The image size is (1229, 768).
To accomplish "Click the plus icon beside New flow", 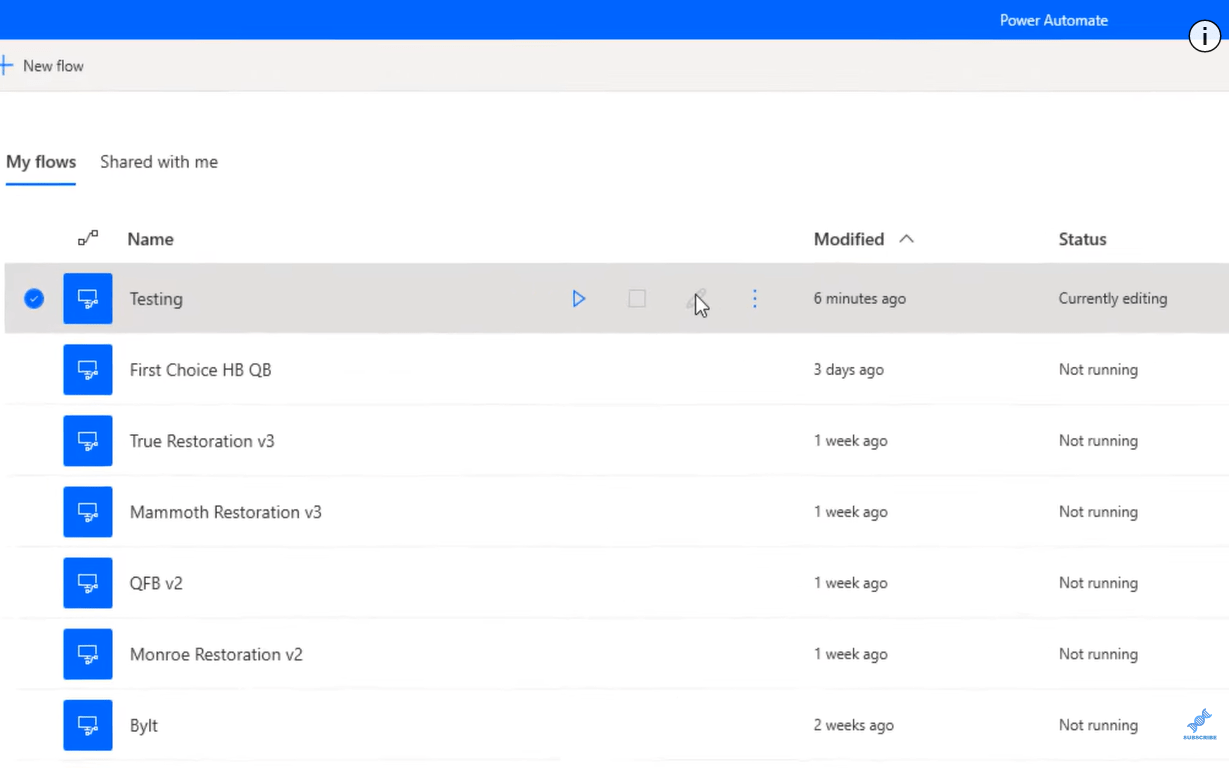I will coord(6,66).
